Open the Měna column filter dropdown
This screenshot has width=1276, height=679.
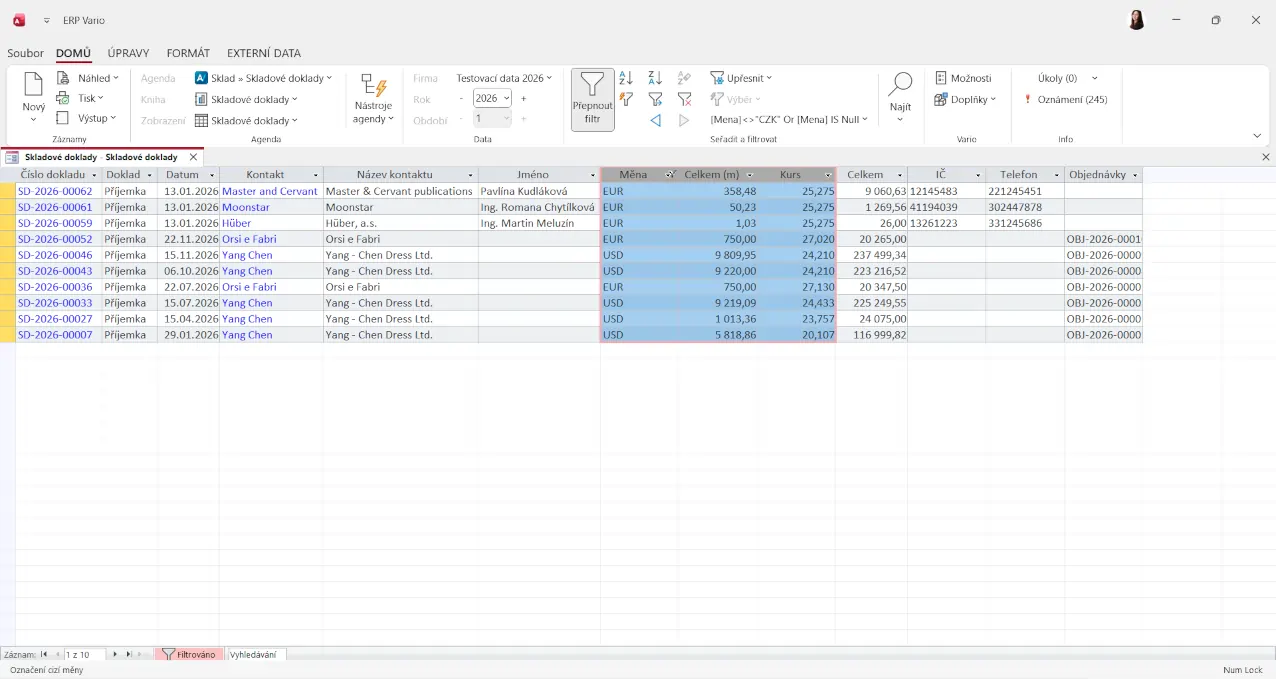[670, 175]
